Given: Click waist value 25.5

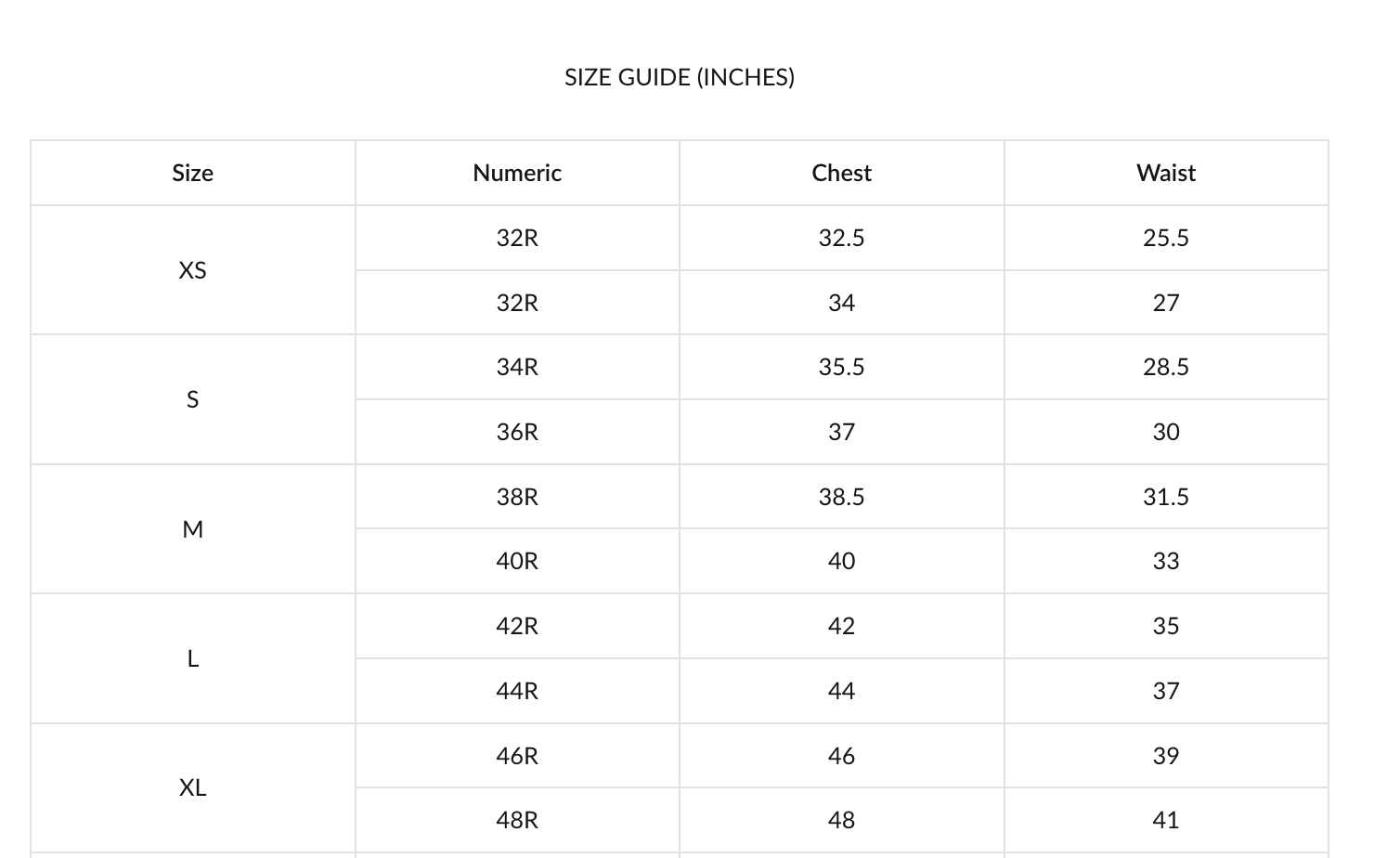Looking at the screenshot, I should 1166,238.
